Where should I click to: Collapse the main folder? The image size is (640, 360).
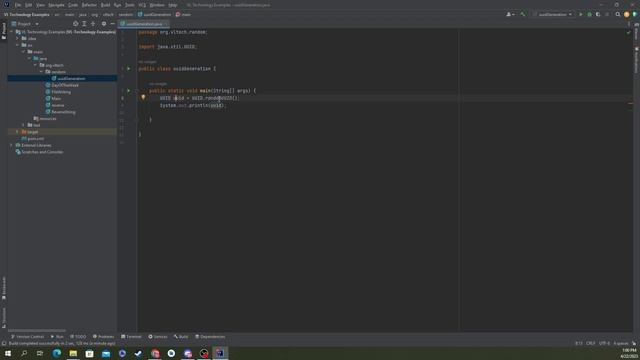tap(24, 52)
